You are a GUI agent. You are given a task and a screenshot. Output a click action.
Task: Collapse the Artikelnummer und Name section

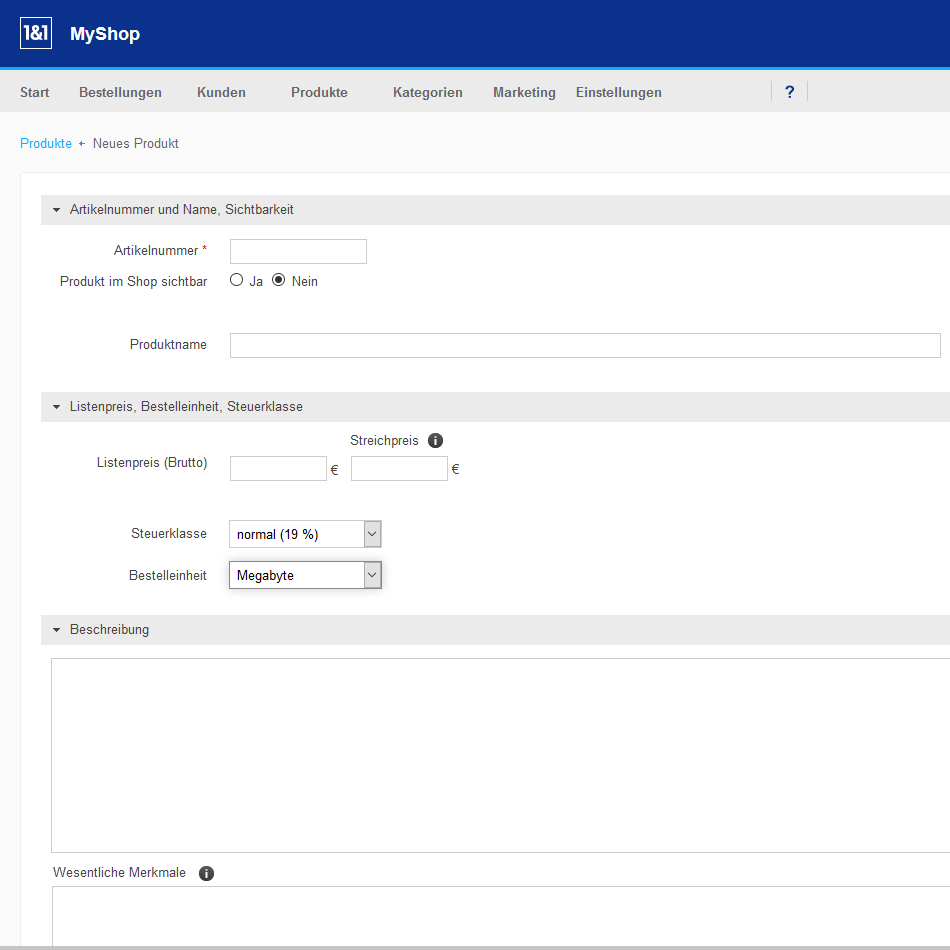(57, 210)
